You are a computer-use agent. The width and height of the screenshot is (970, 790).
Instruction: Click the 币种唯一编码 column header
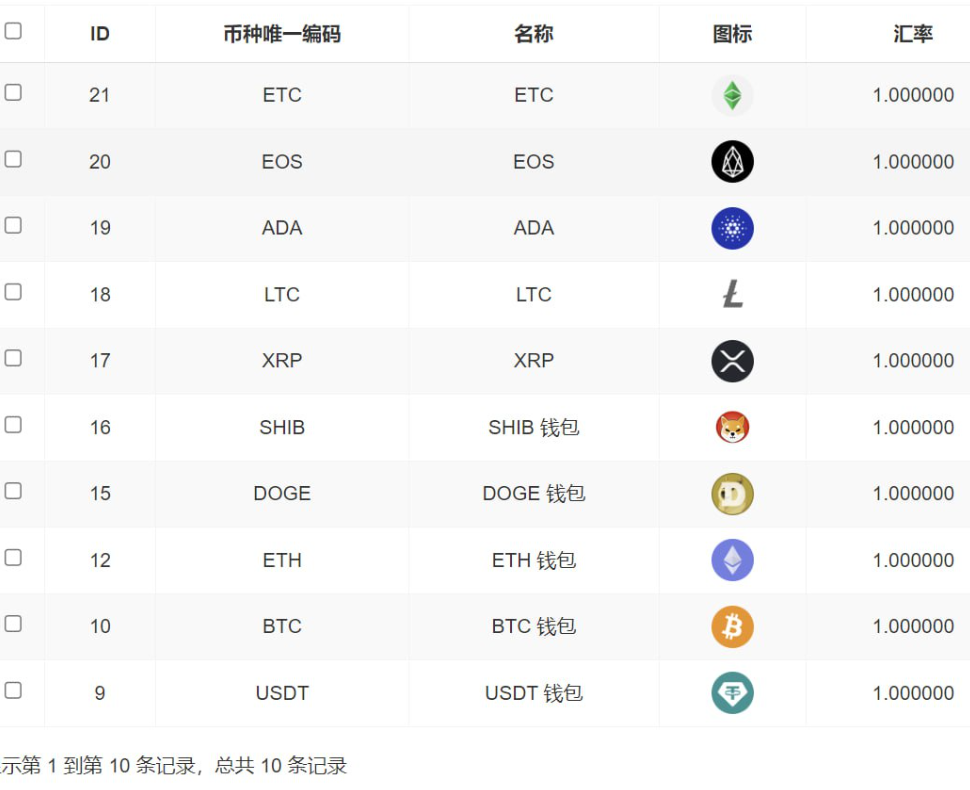(x=282, y=34)
